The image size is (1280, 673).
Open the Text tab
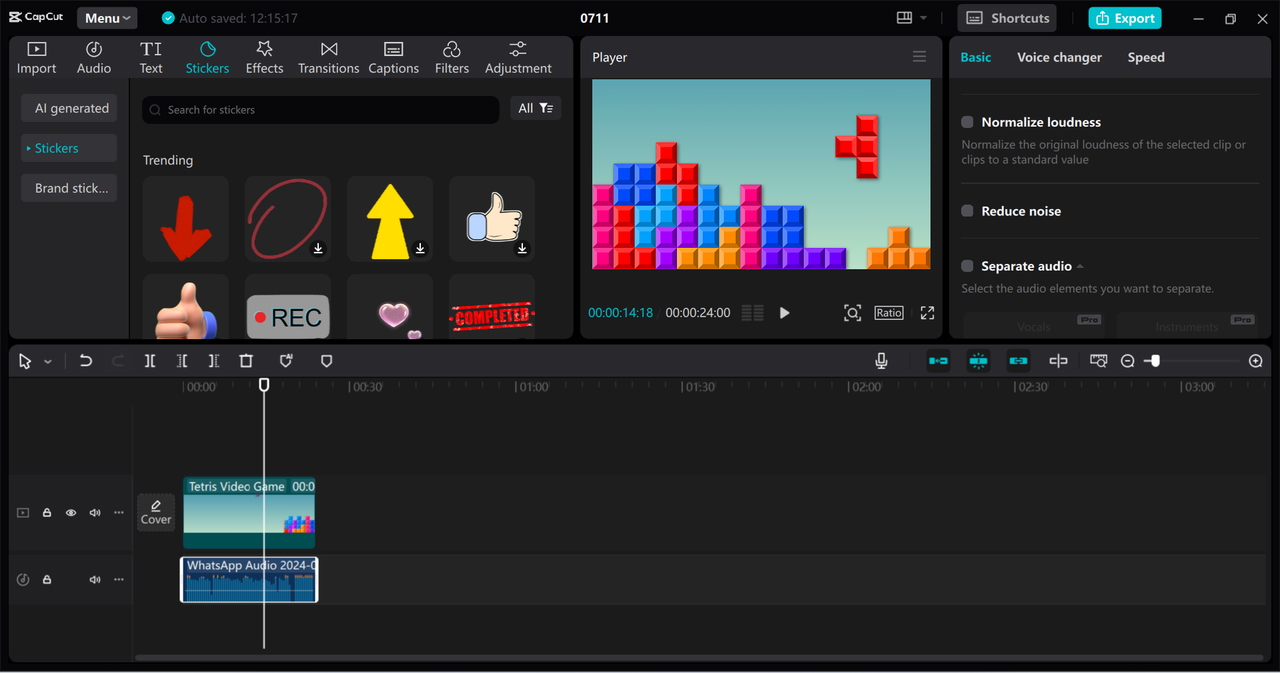tap(151, 58)
